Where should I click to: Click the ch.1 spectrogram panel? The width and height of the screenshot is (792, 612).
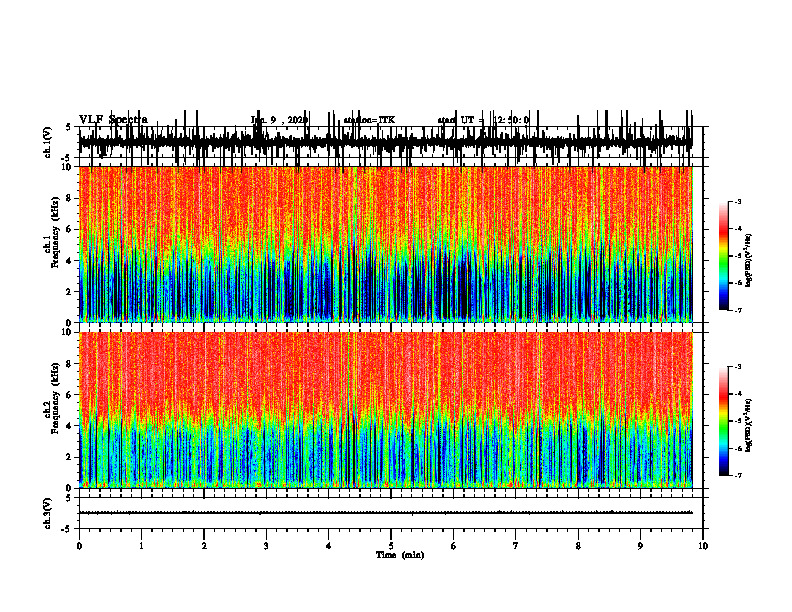(386, 244)
